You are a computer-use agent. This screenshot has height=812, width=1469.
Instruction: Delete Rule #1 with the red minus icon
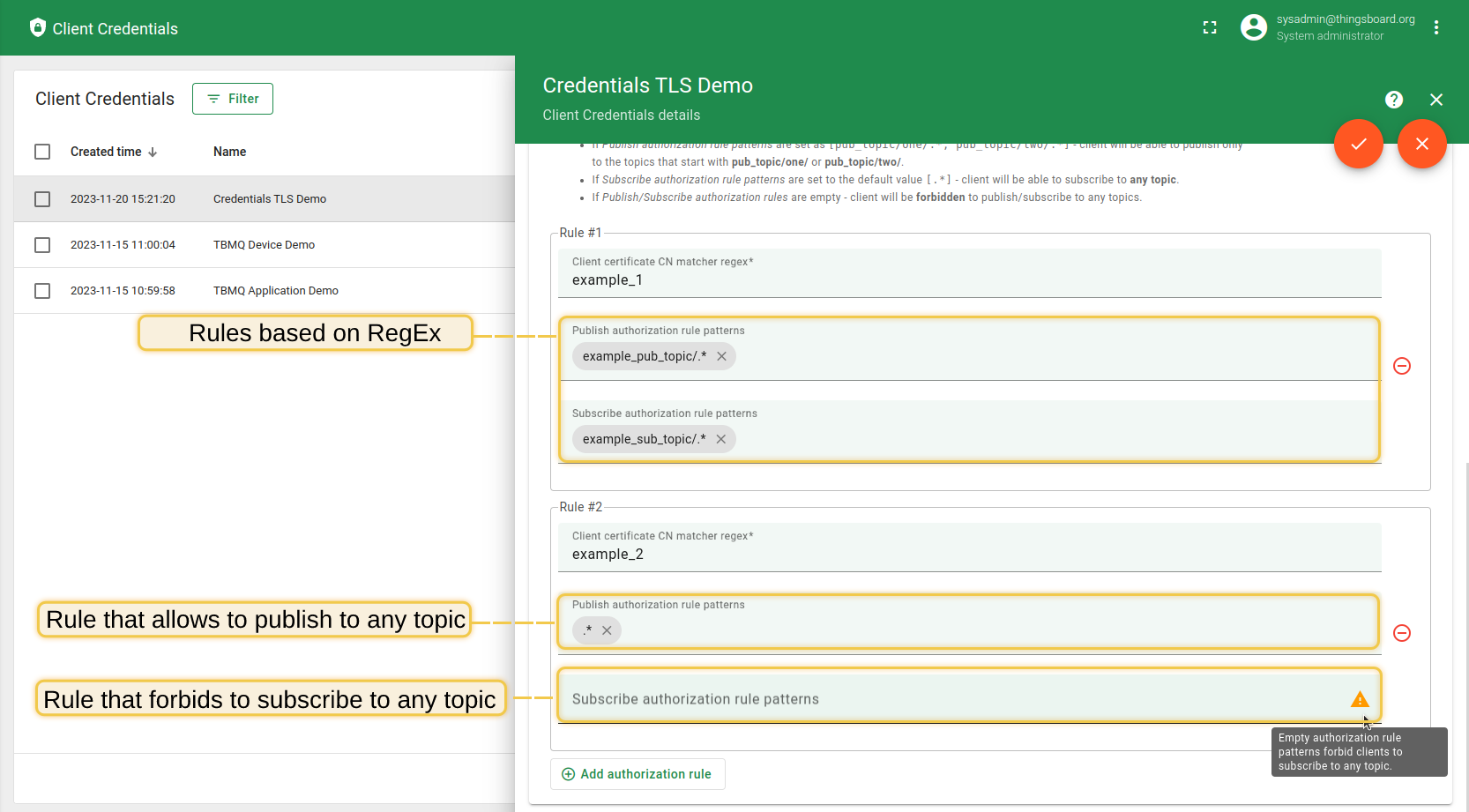(1402, 366)
